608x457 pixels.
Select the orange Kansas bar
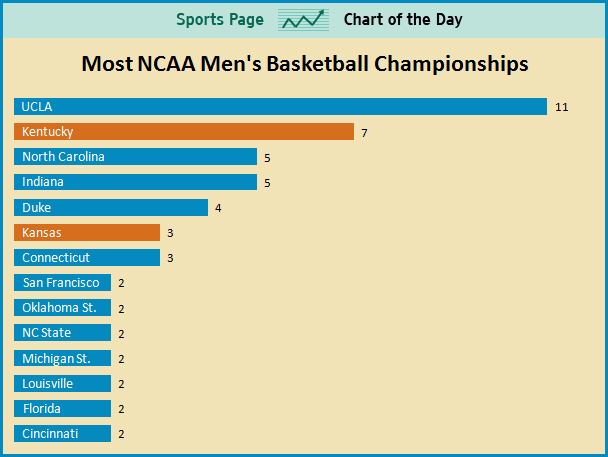tap(87, 233)
